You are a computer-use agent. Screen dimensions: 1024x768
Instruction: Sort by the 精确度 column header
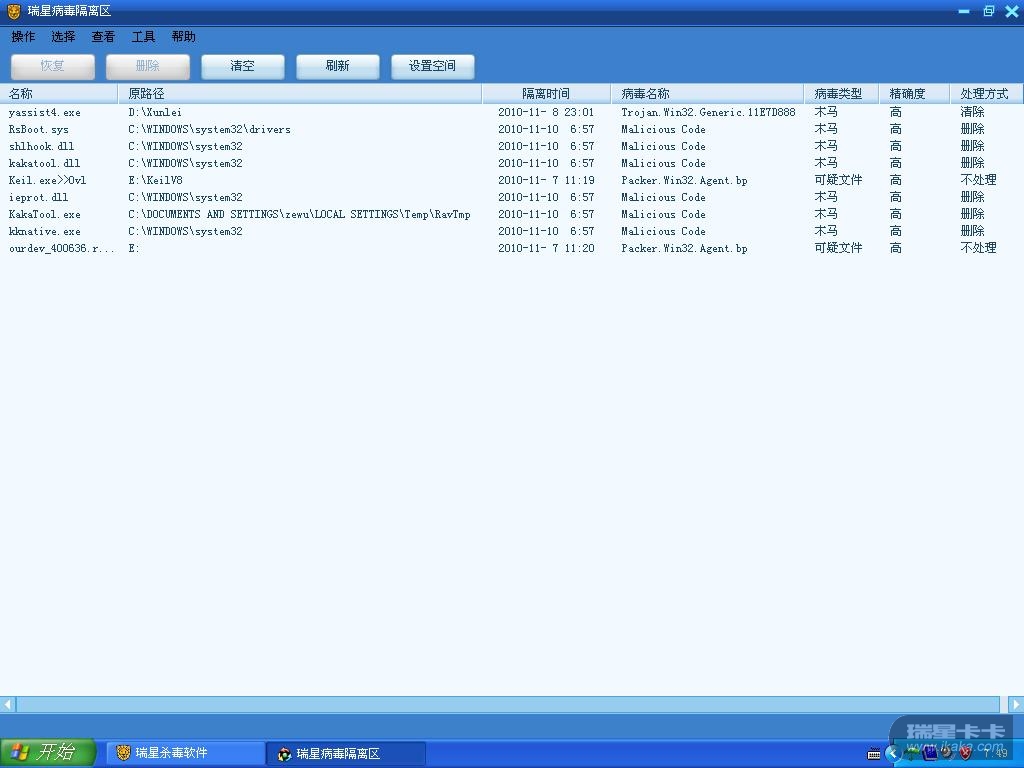(x=914, y=93)
